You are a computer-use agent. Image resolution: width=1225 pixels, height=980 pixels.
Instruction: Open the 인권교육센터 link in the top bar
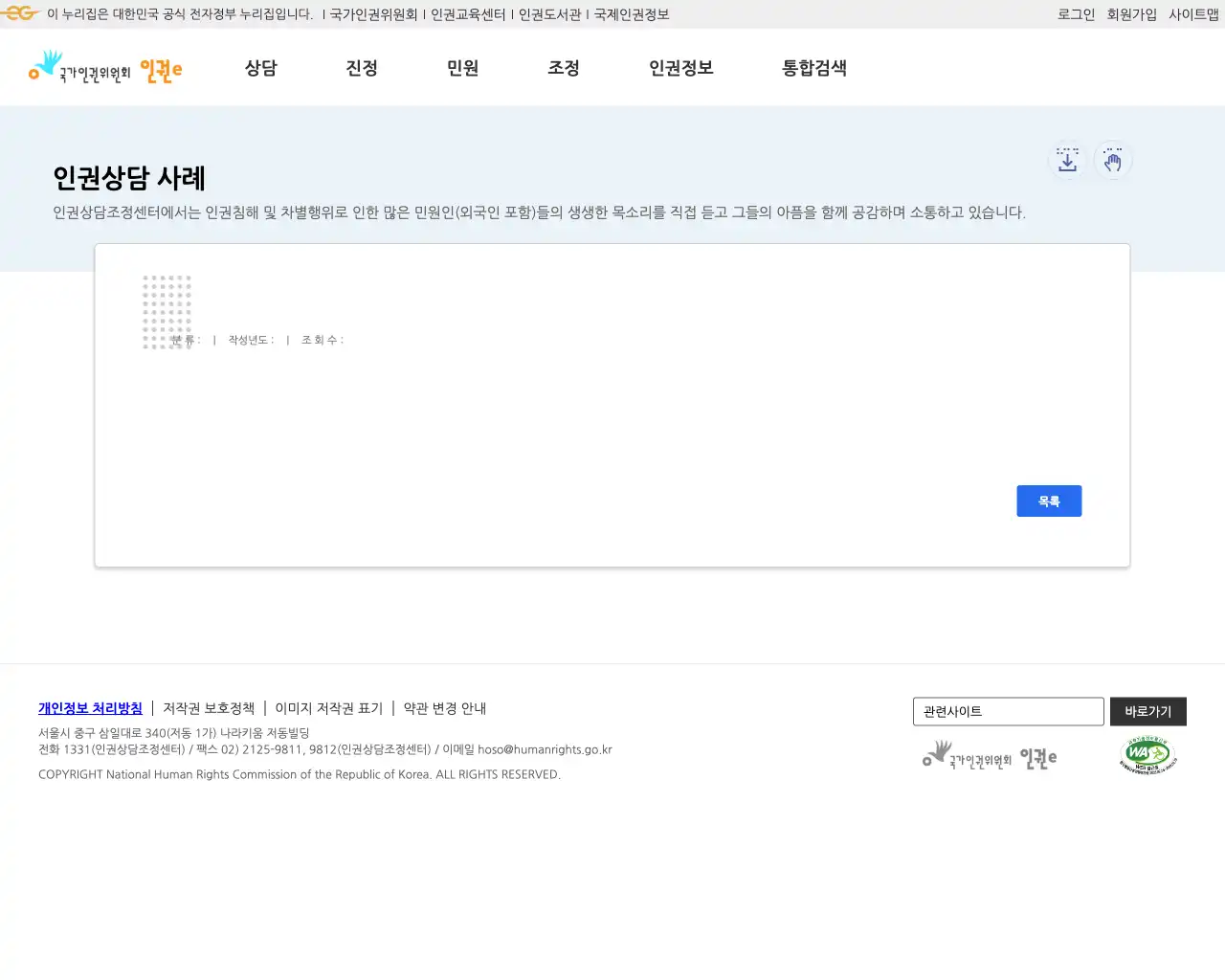click(x=468, y=14)
